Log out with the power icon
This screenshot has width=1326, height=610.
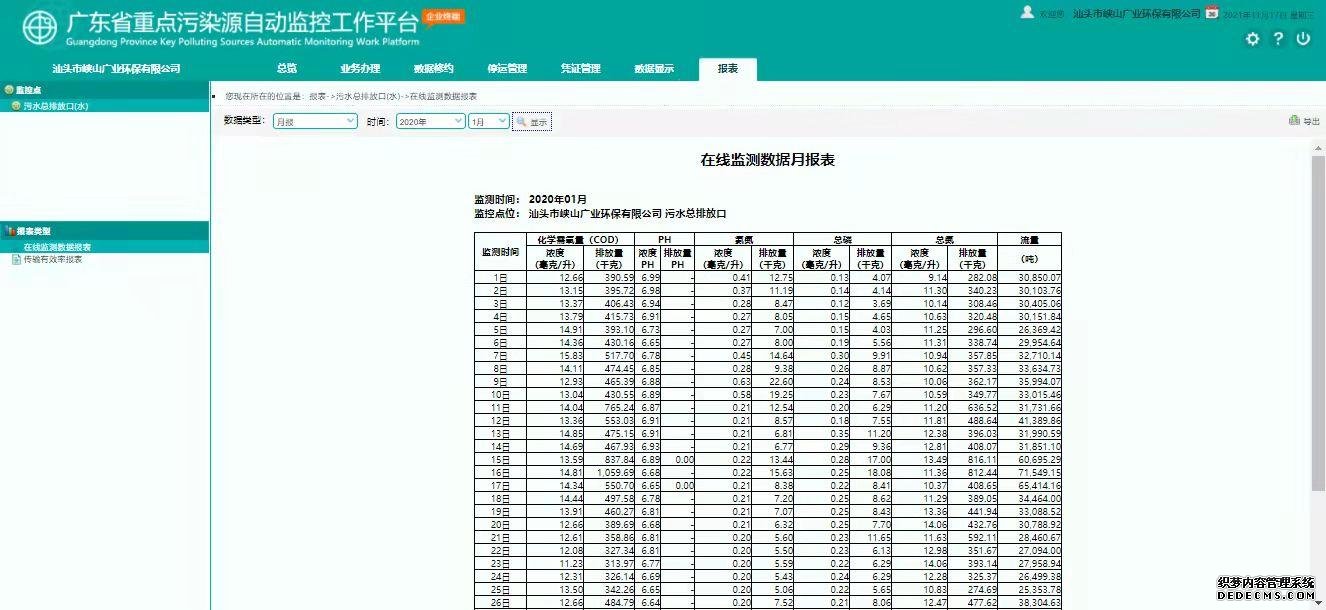click(1303, 39)
